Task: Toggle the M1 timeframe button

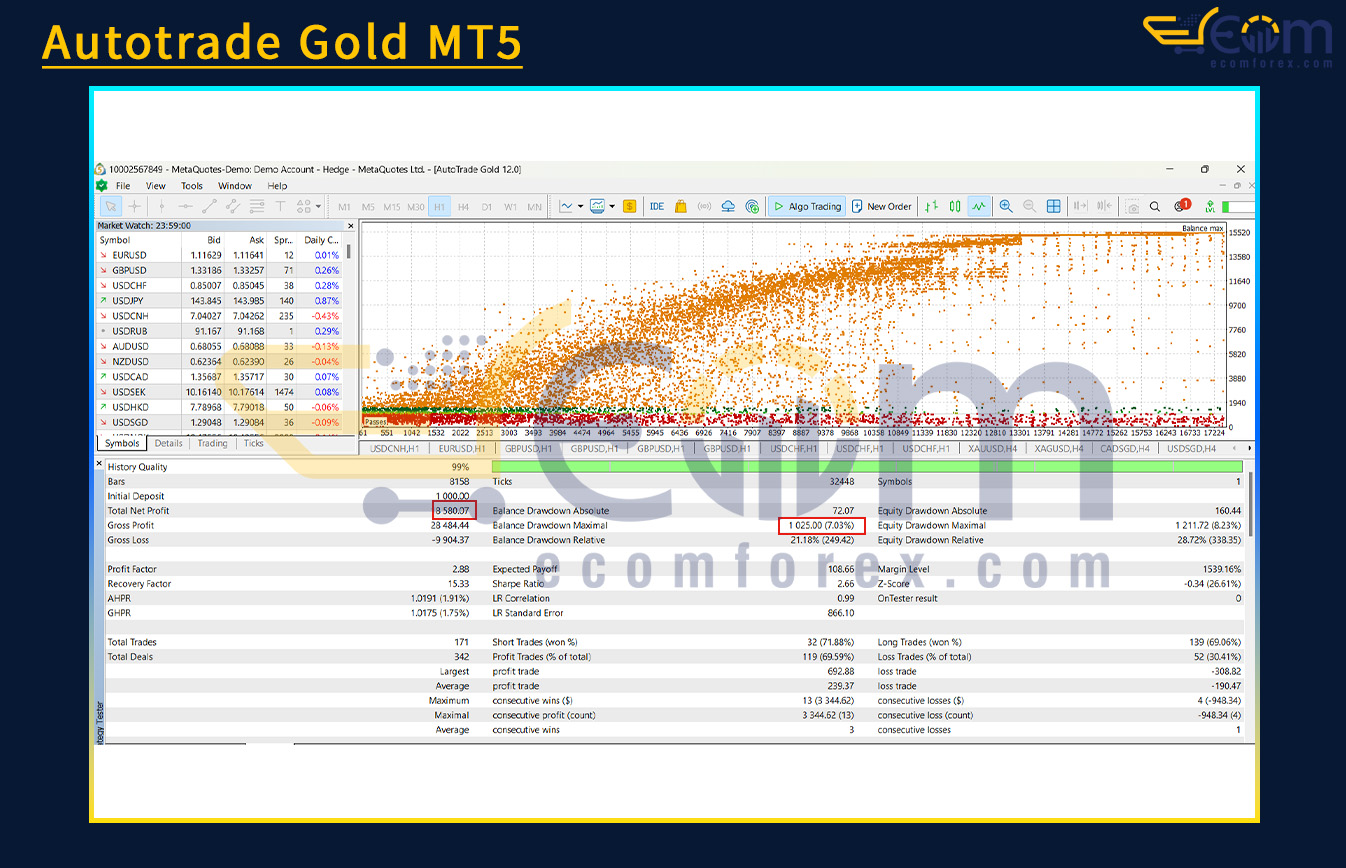Action: [x=344, y=206]
